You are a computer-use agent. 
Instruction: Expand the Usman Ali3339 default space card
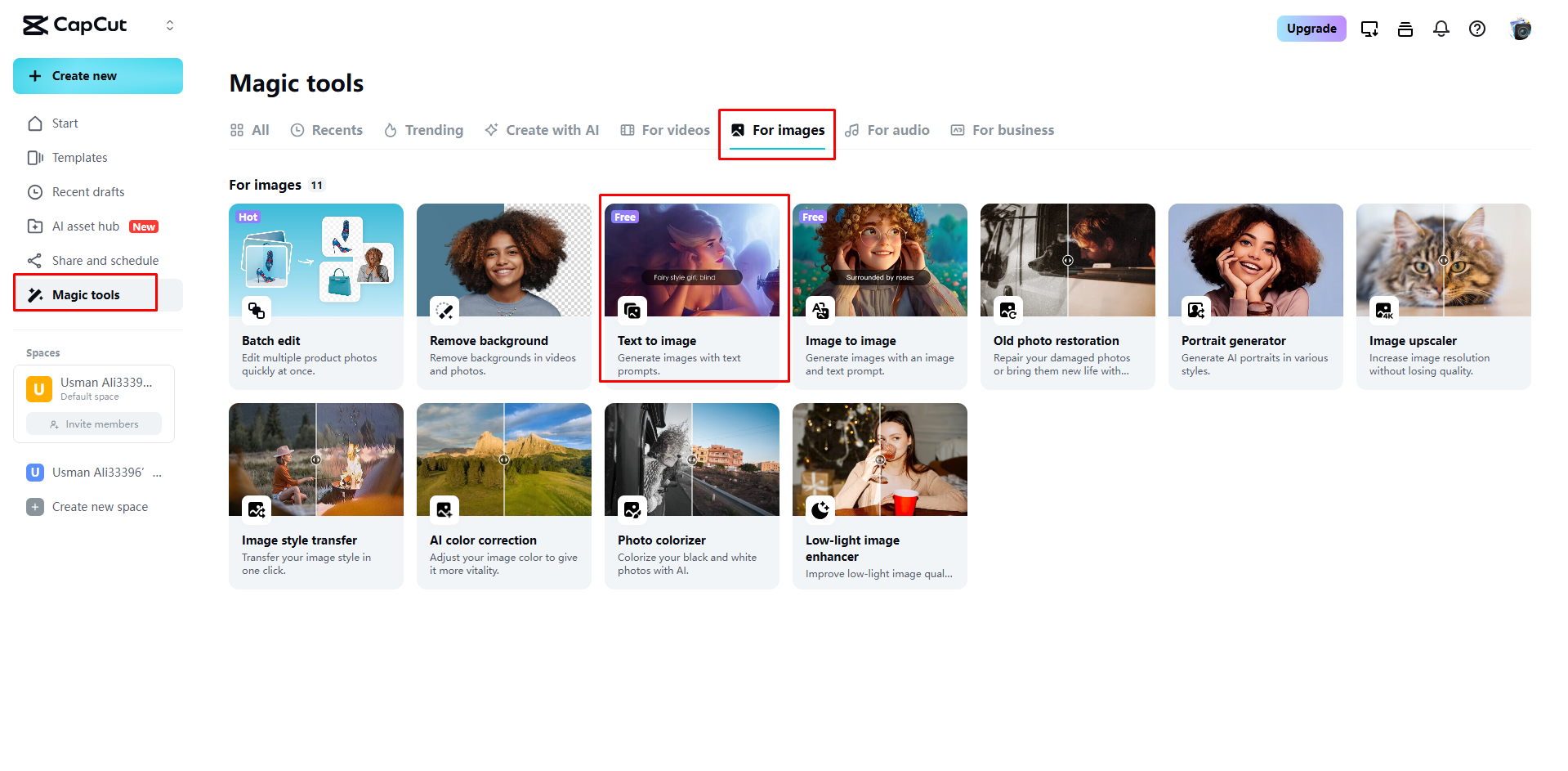tap(94, 388)
